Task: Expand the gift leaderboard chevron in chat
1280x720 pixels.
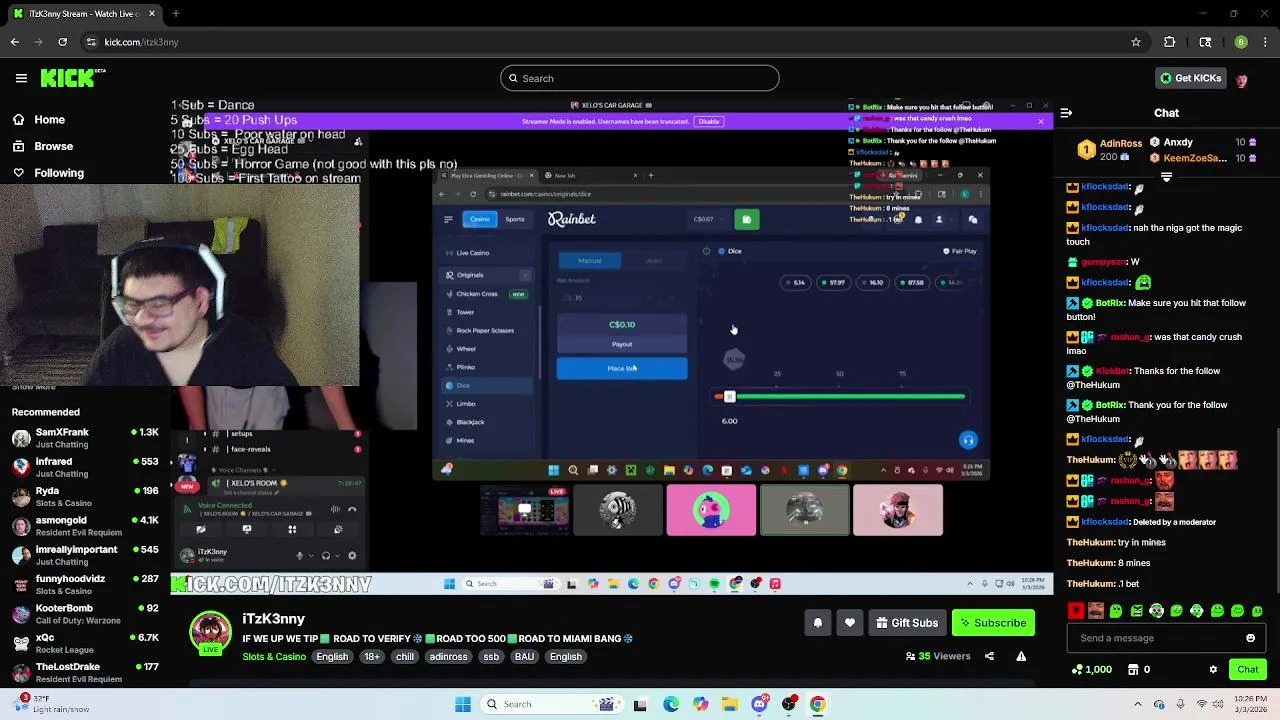Action: tap(1166, 177)
